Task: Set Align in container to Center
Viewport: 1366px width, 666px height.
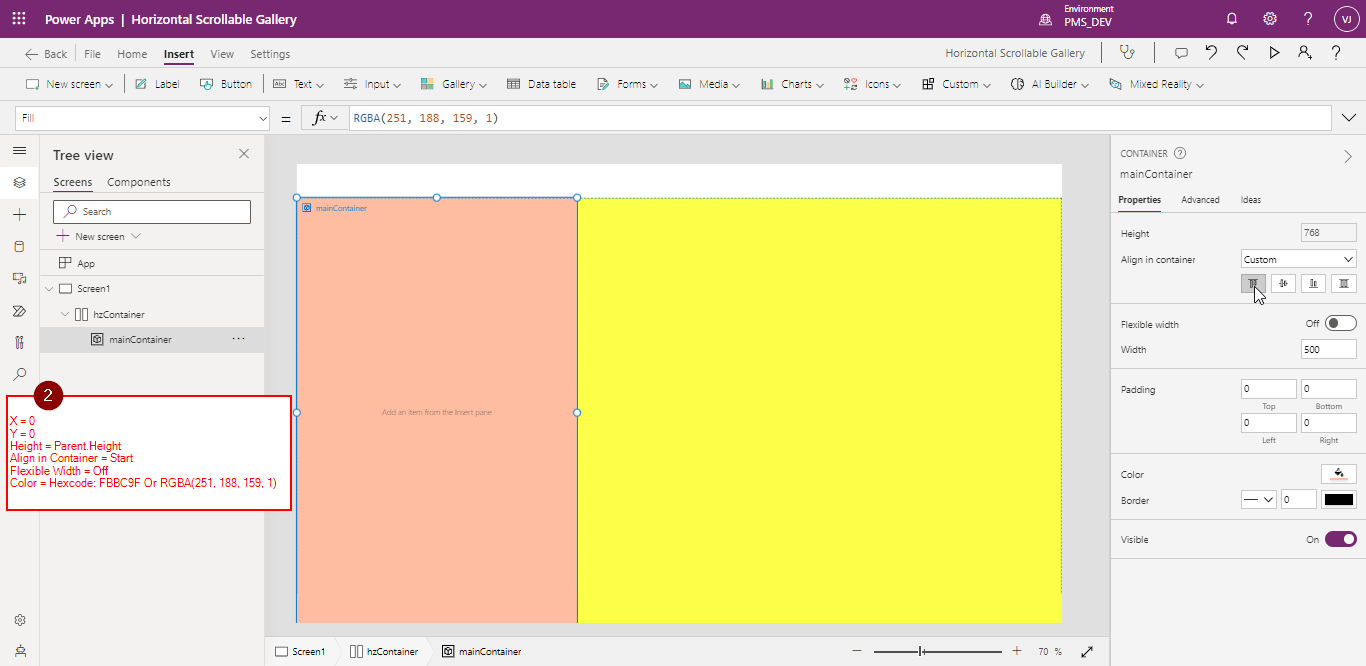Action: (1283, 283)
